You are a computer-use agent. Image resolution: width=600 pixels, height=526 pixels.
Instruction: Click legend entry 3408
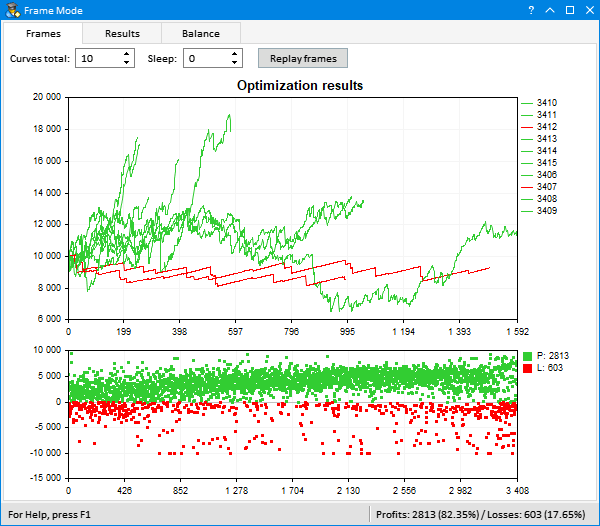[539, 199]
